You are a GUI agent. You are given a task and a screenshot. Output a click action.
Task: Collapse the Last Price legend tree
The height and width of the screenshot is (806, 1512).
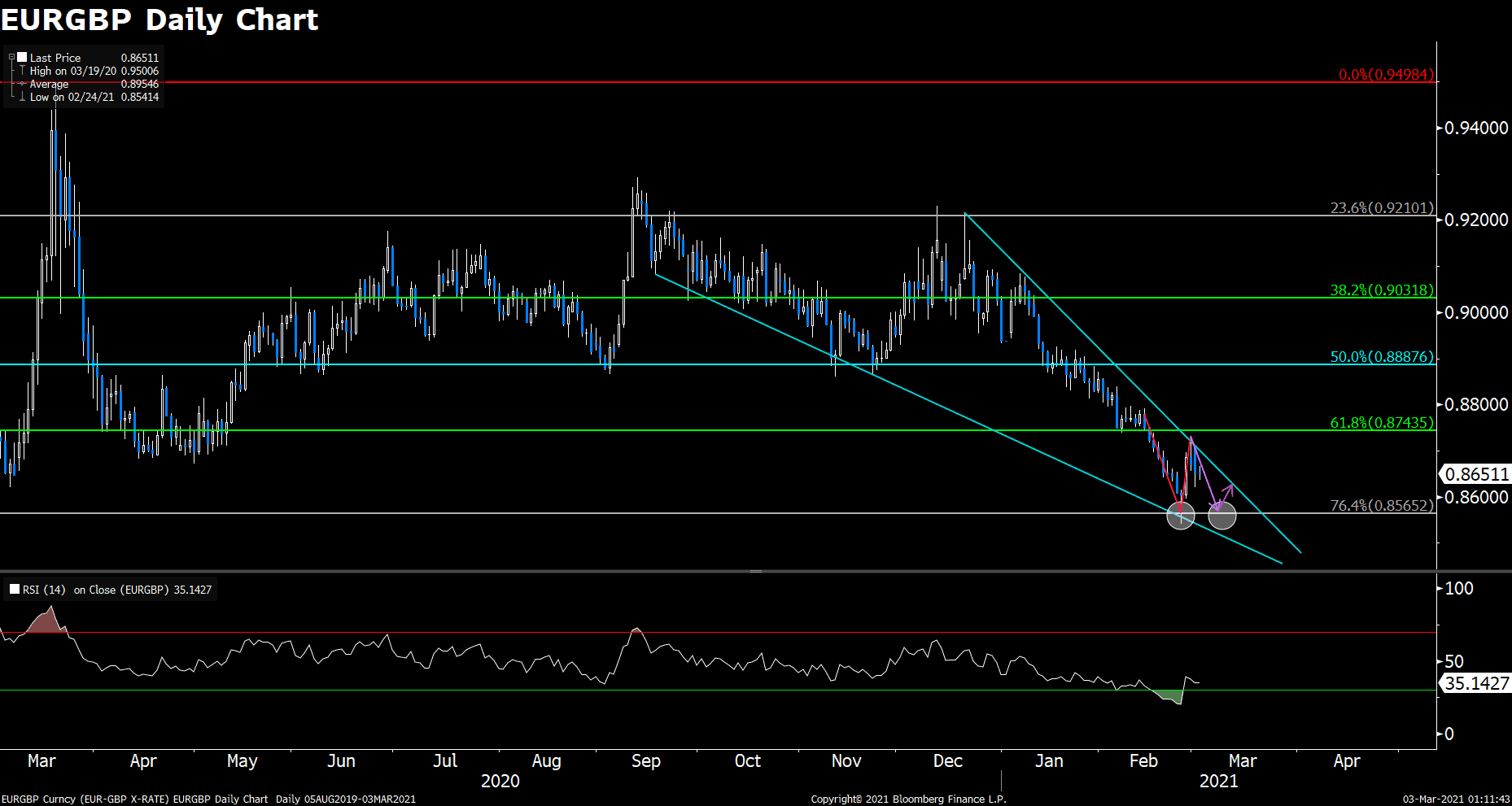tap(11, 58)
